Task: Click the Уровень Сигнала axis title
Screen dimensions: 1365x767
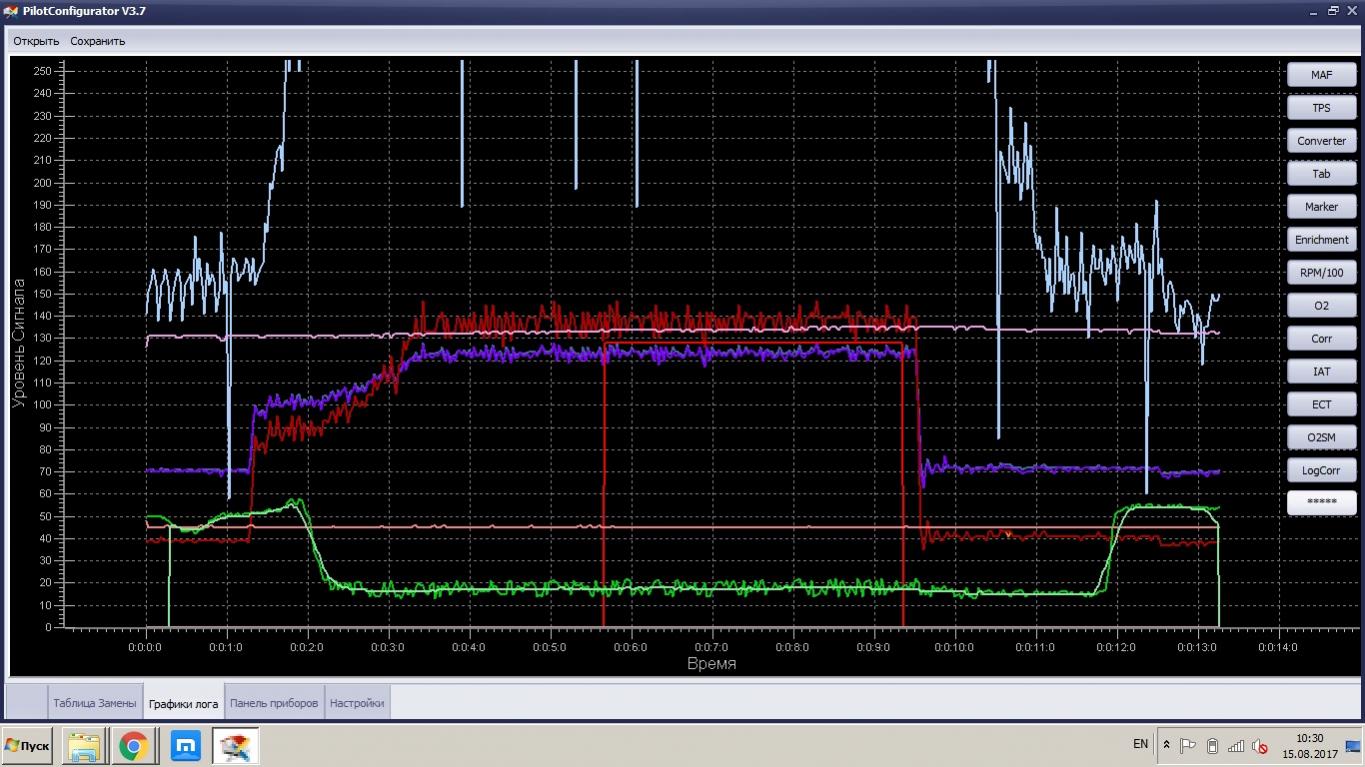Action: (19, 342)
